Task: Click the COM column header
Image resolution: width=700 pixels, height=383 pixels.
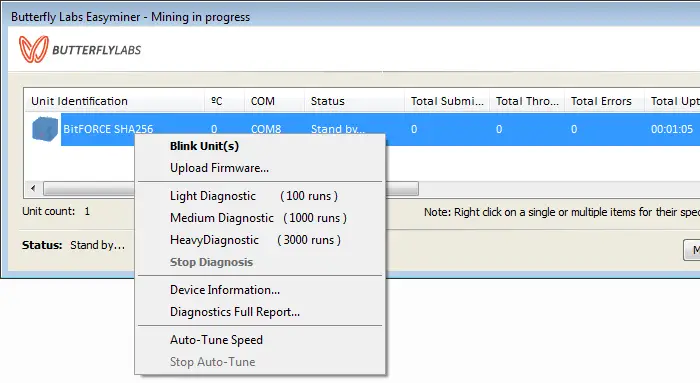Action: click(275, 101)
